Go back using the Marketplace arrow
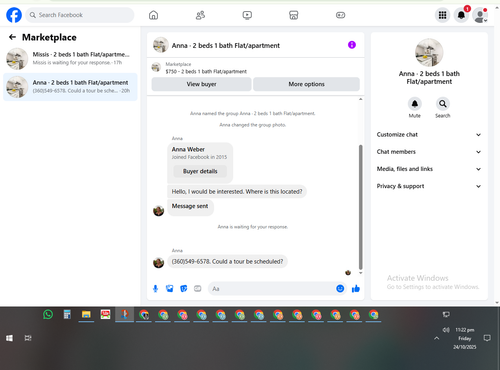 [13, 37]
